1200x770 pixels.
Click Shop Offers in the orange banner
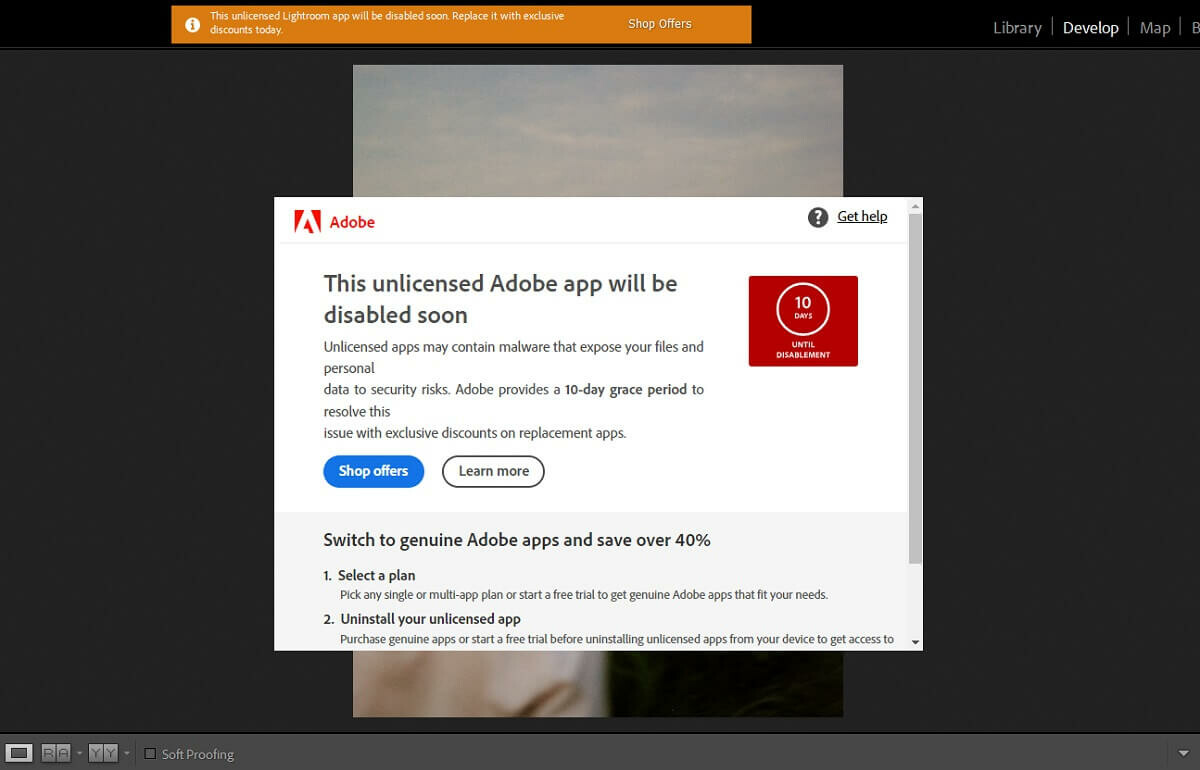point(660,24)
